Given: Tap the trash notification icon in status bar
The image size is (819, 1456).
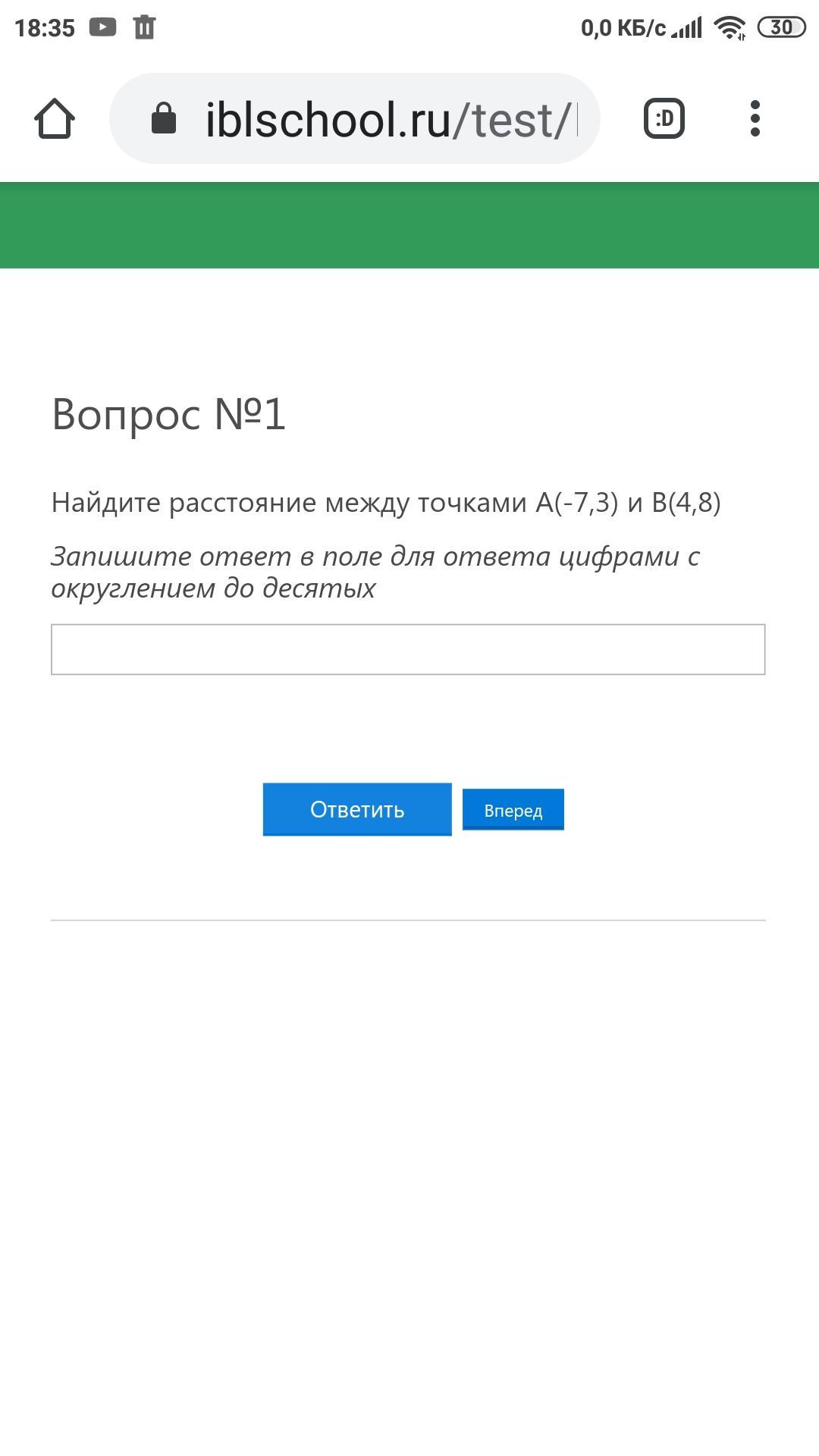Looking at the screenshot, I should tap(144, 27).
